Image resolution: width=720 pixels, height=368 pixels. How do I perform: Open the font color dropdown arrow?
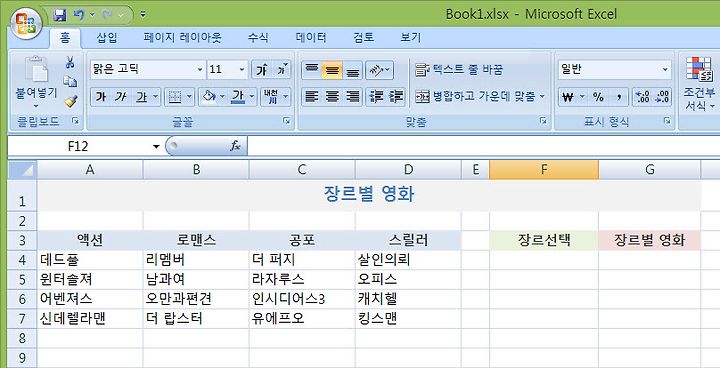(x=252, y=97)
